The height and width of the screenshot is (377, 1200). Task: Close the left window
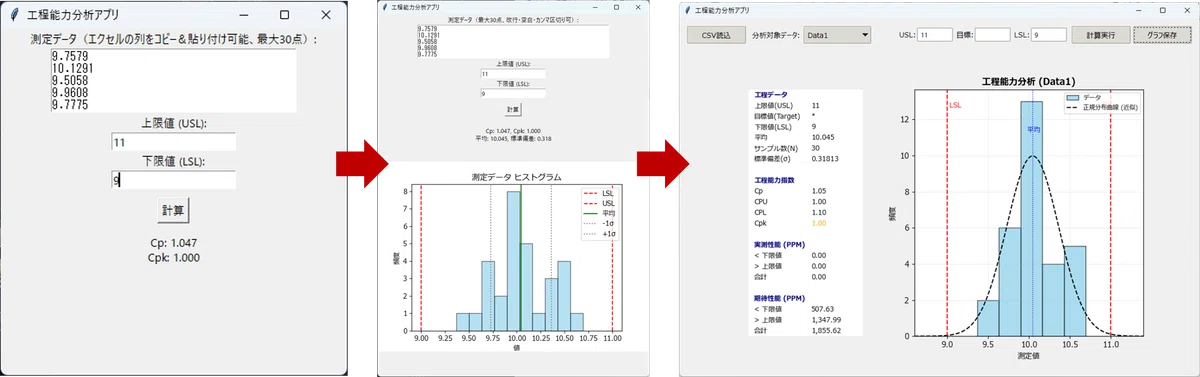[325, 15]
